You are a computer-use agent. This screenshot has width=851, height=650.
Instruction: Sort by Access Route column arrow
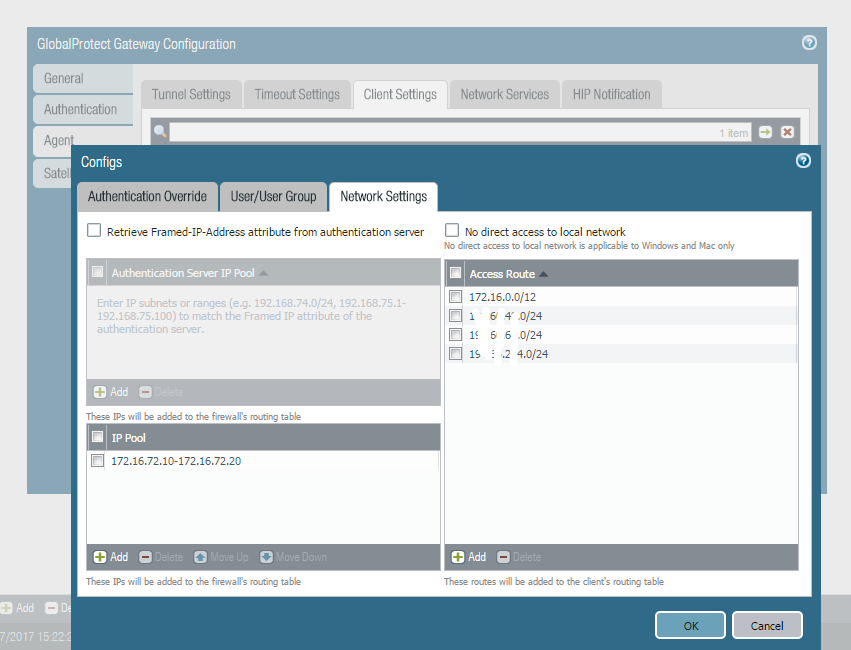point(543,274)
